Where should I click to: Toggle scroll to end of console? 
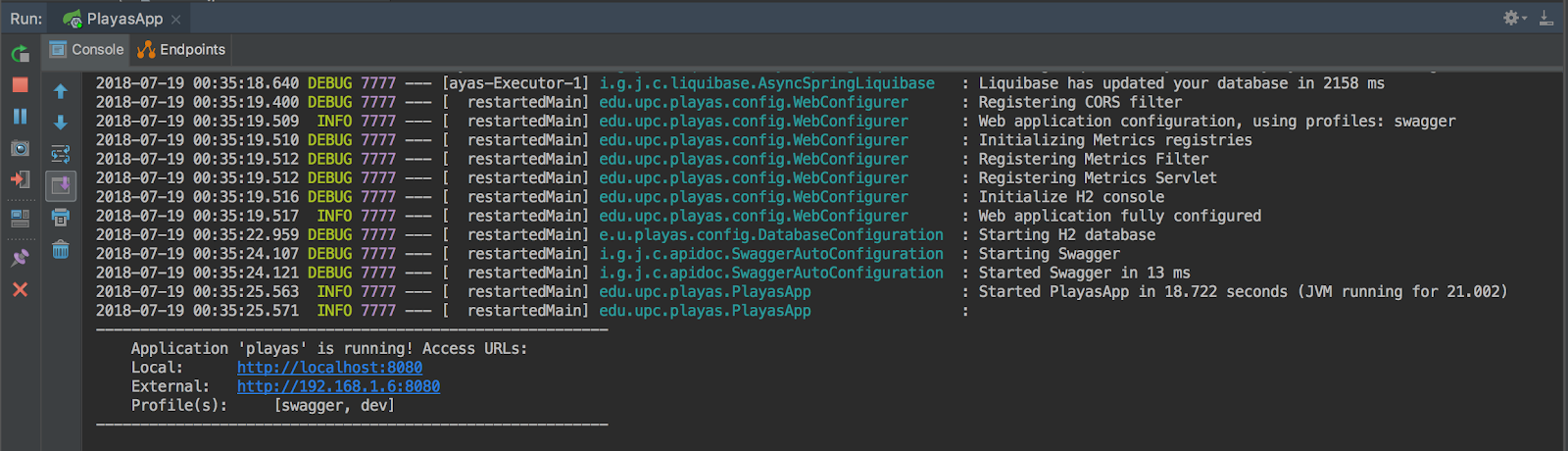[60, 185]
